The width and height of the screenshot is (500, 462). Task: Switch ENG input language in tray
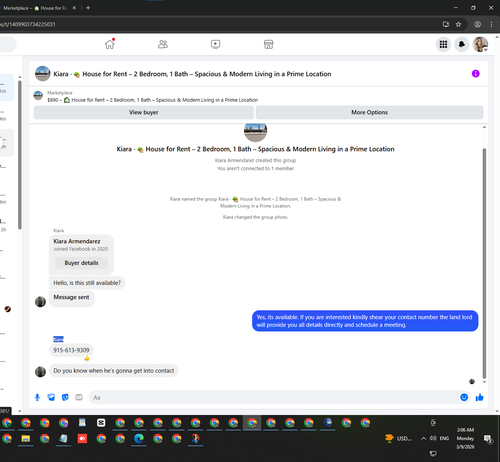click(x=444, y=438)
